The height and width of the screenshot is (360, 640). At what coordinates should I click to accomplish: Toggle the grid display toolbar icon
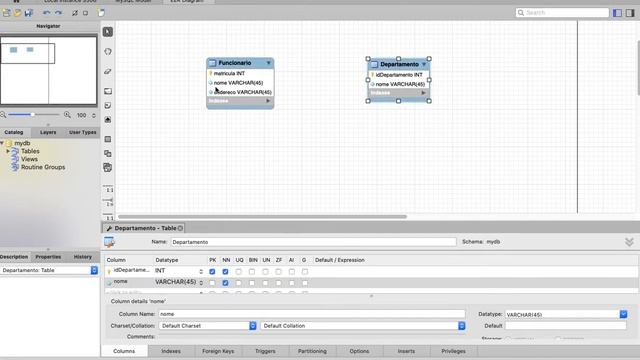point(75,13)
